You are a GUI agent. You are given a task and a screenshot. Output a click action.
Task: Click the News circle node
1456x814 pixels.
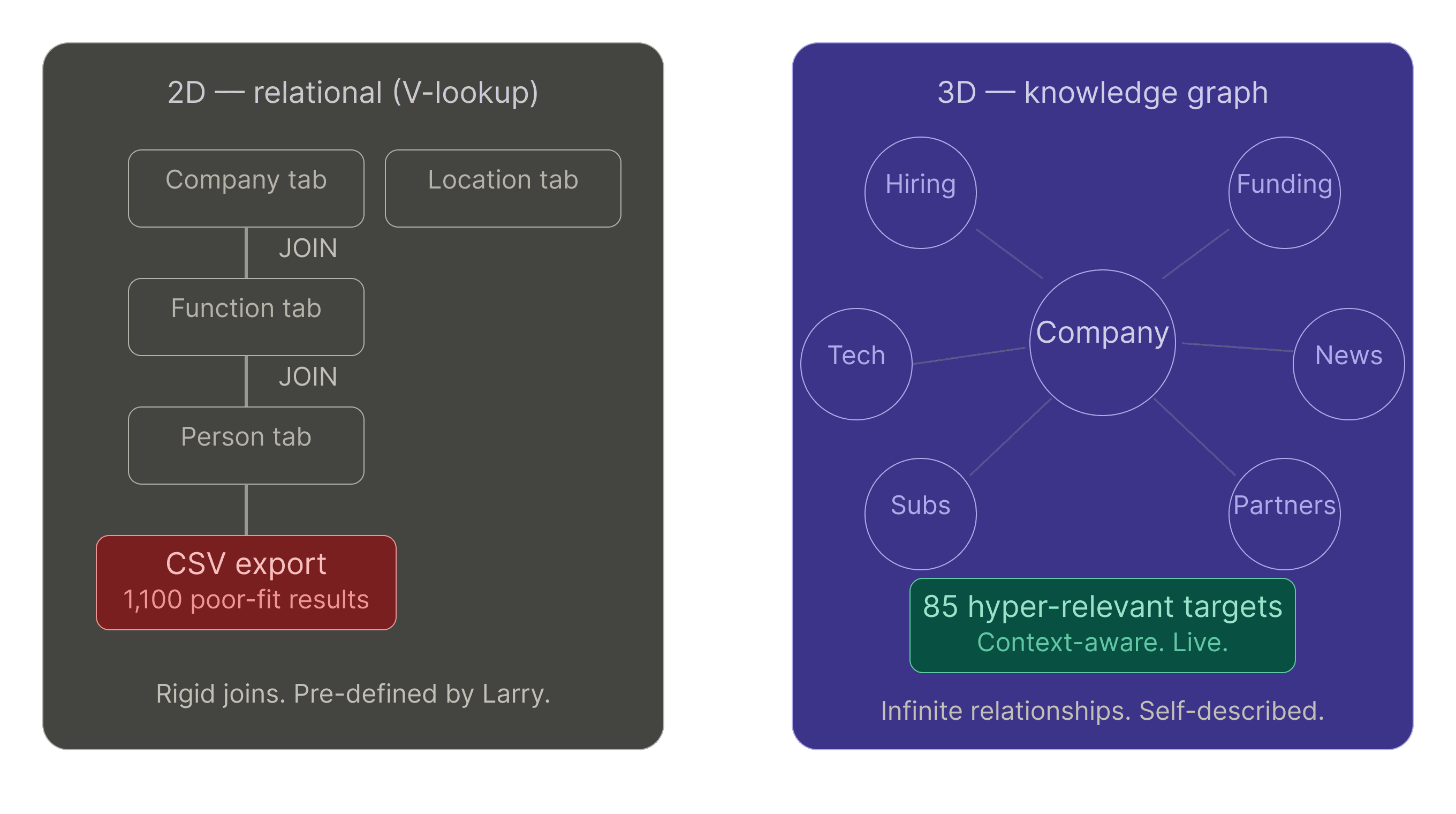tap(1348, 364)
